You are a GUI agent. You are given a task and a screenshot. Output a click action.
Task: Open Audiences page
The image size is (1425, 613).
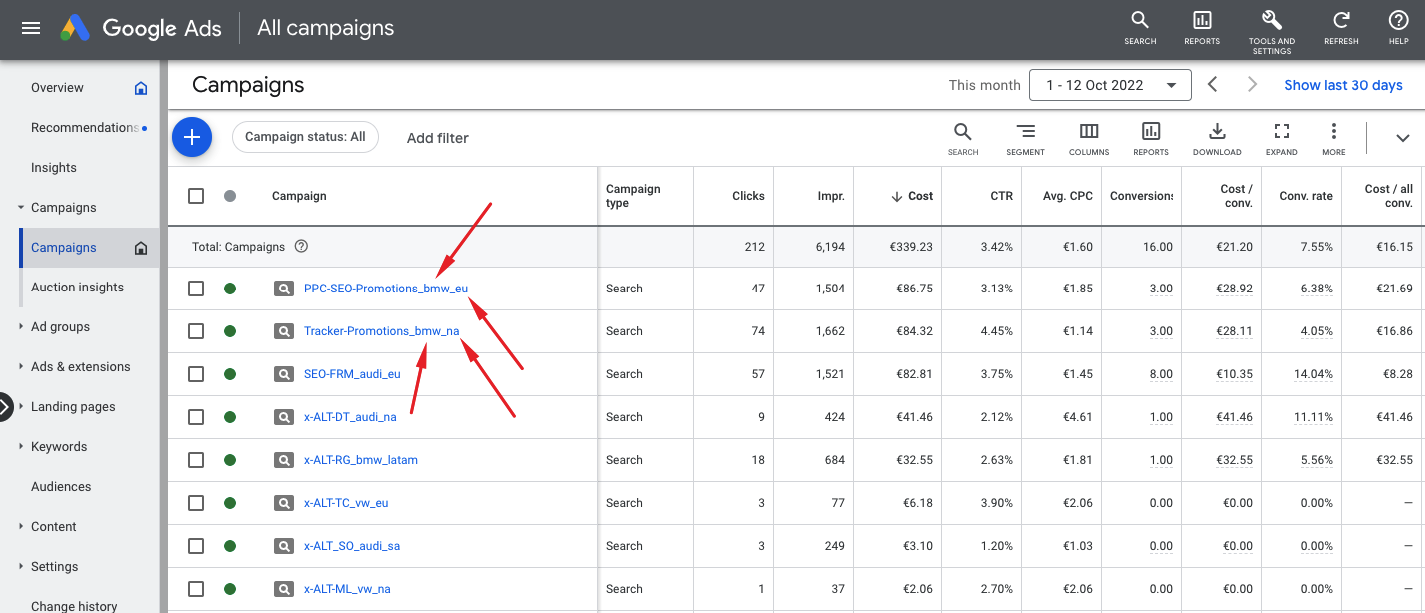point(61,487)
